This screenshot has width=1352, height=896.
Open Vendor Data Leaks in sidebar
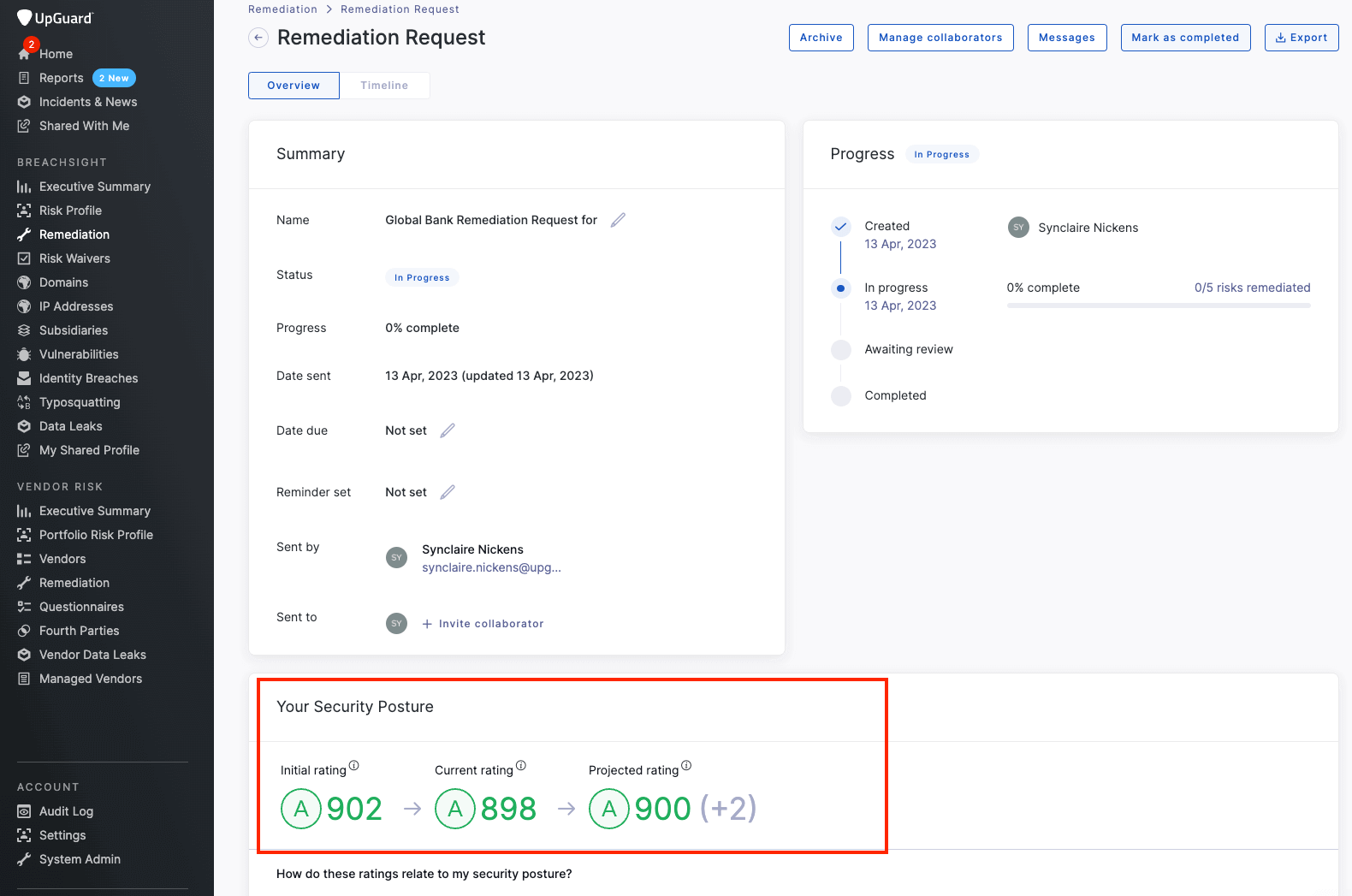[92, 655]
